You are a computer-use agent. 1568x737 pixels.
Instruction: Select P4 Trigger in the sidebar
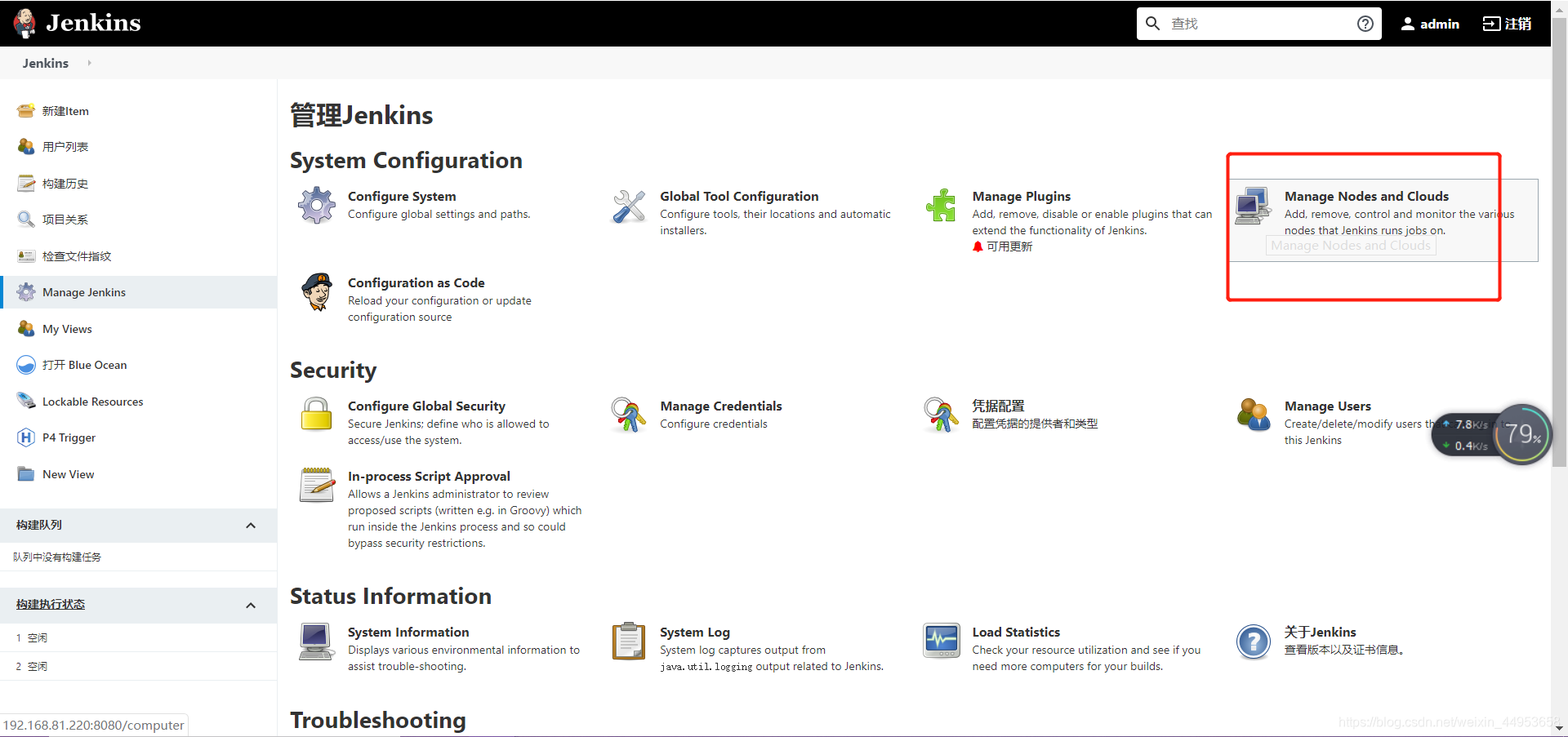click(x=69, y=437)
